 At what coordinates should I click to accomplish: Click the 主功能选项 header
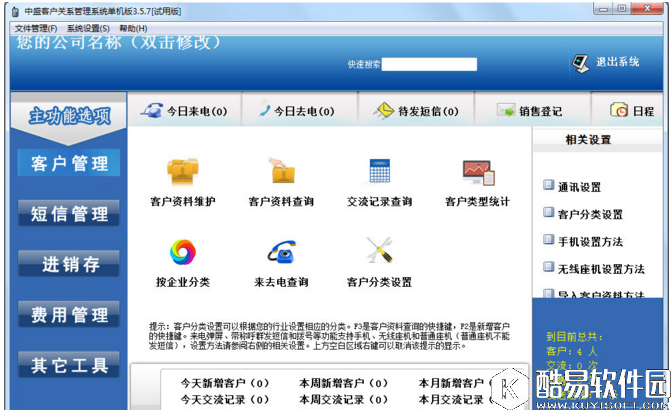tap(69, 116)
